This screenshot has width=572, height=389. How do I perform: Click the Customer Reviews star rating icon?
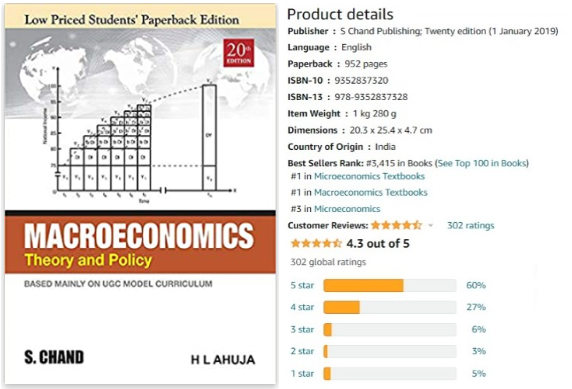[396, 225]
